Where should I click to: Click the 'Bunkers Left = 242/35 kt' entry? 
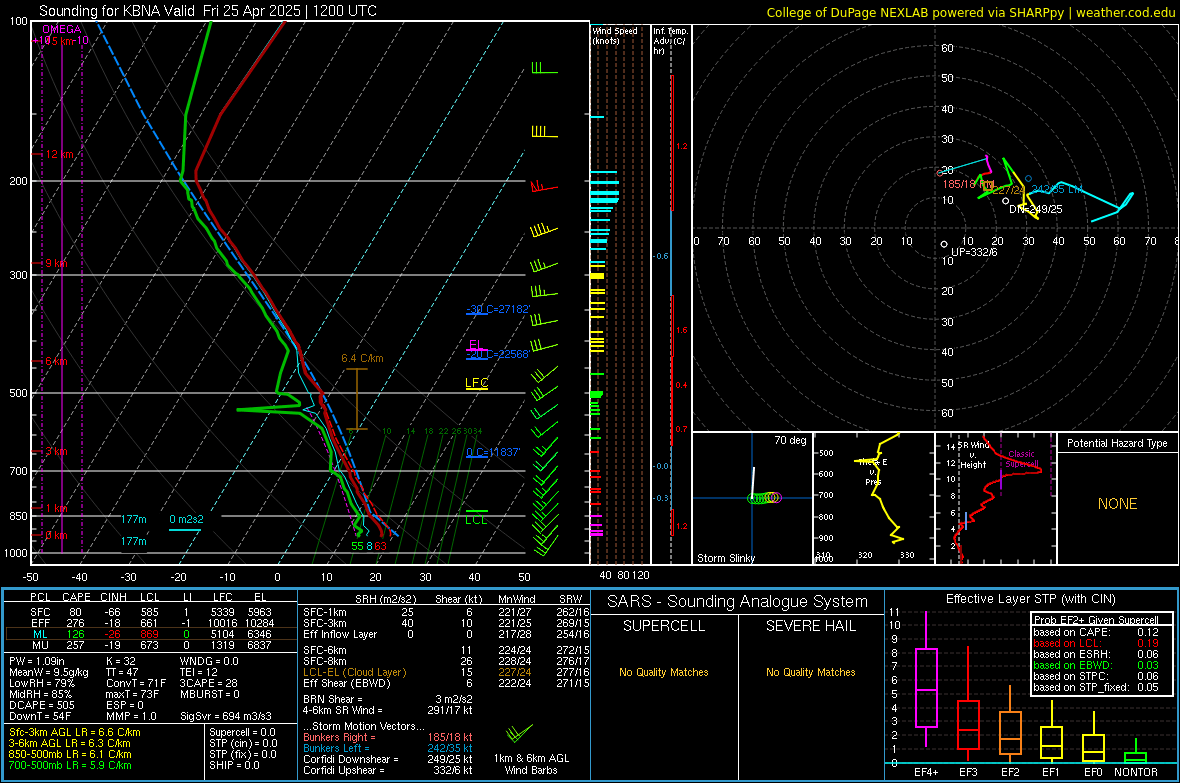pos(388,748)
